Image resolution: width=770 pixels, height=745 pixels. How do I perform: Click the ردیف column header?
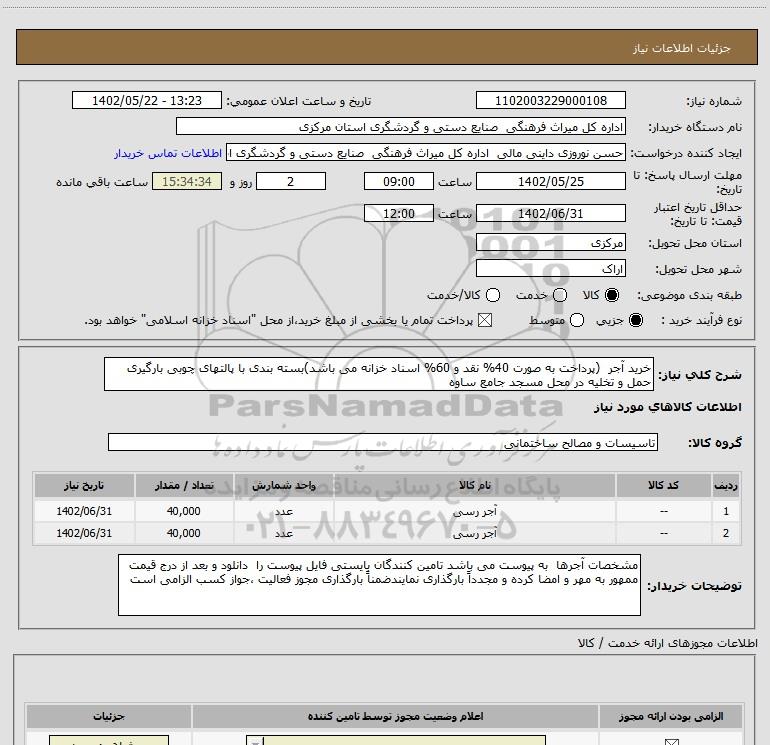pyautogui.click(x=726, y=485)
